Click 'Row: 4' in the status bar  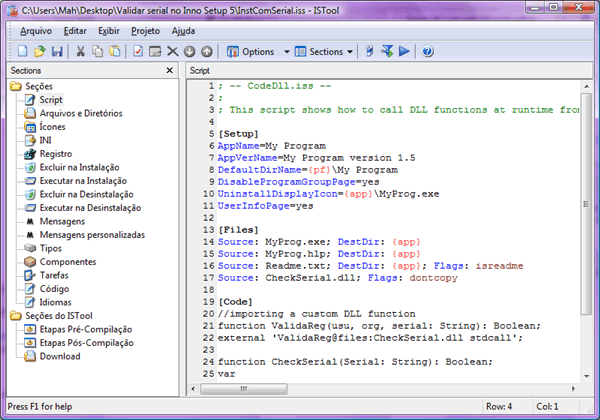pos(499,406)
